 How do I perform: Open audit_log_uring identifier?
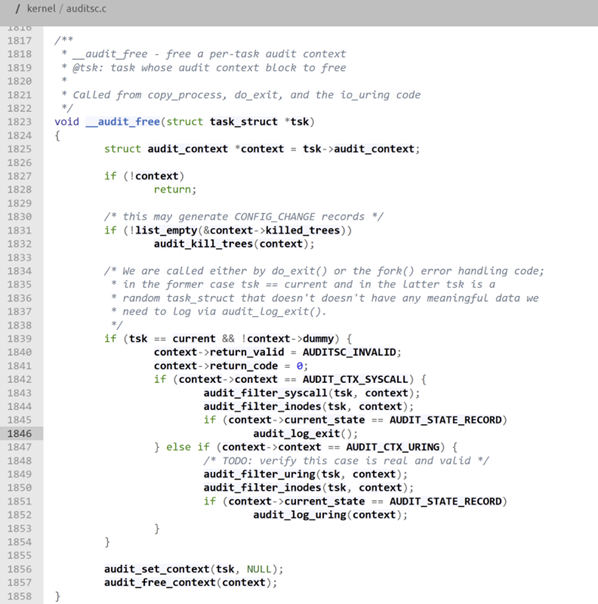(x=299, y=515)
